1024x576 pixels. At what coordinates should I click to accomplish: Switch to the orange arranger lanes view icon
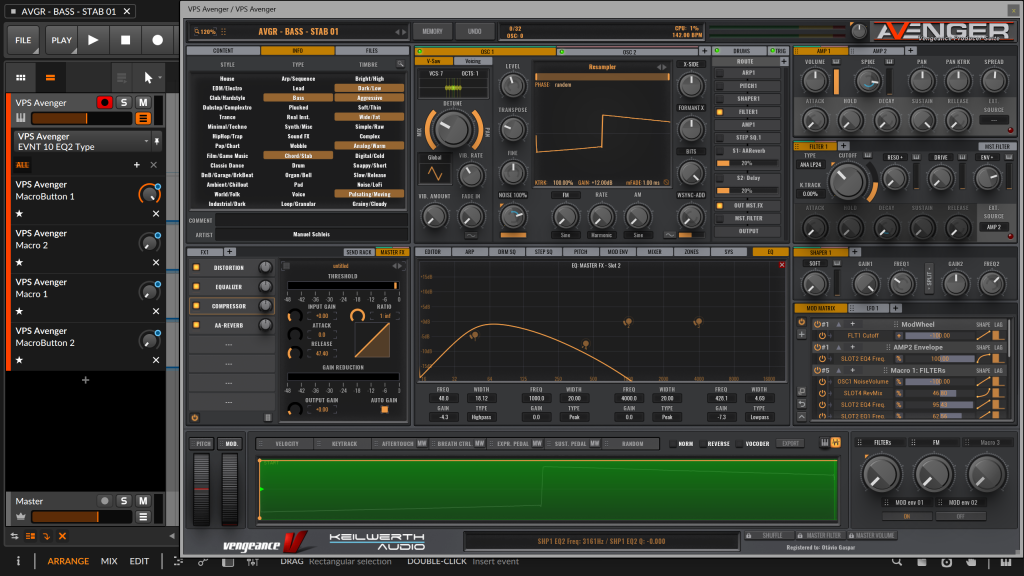point(50,78)
